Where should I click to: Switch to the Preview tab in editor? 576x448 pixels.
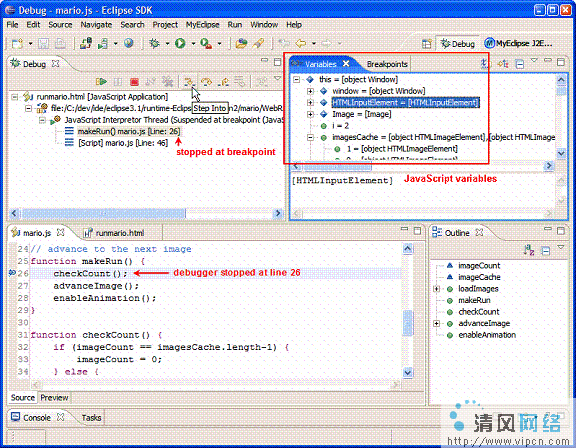pos(54,398)
